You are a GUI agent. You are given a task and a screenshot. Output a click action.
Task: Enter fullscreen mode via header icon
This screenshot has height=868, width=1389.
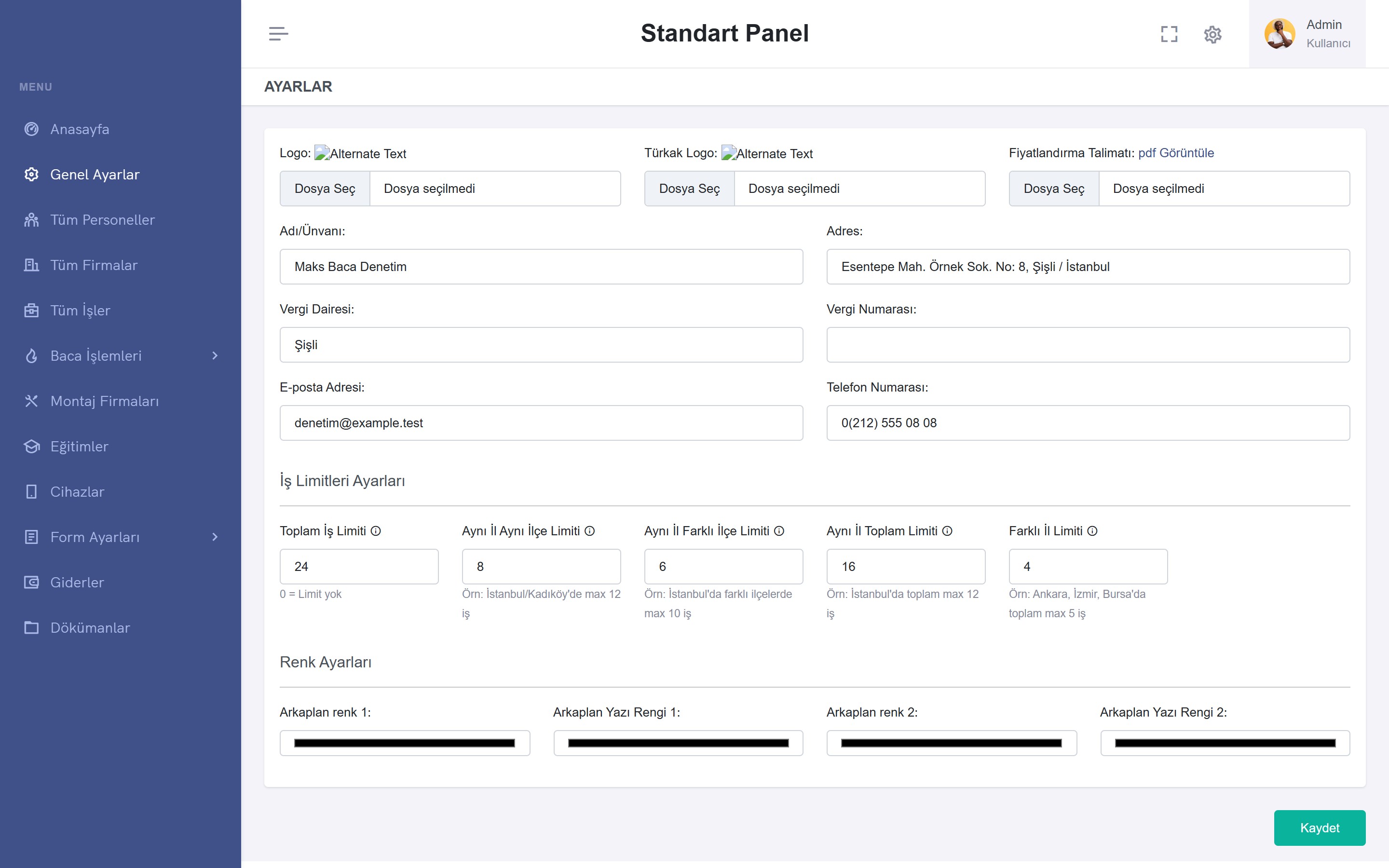1169,34
